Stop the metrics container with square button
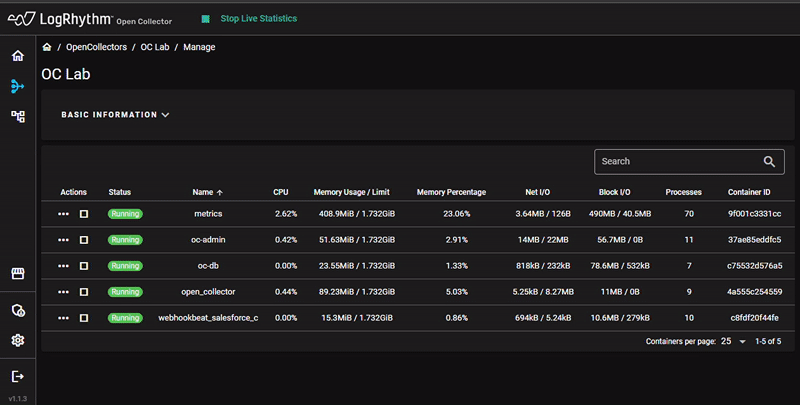 coord(84,214)
